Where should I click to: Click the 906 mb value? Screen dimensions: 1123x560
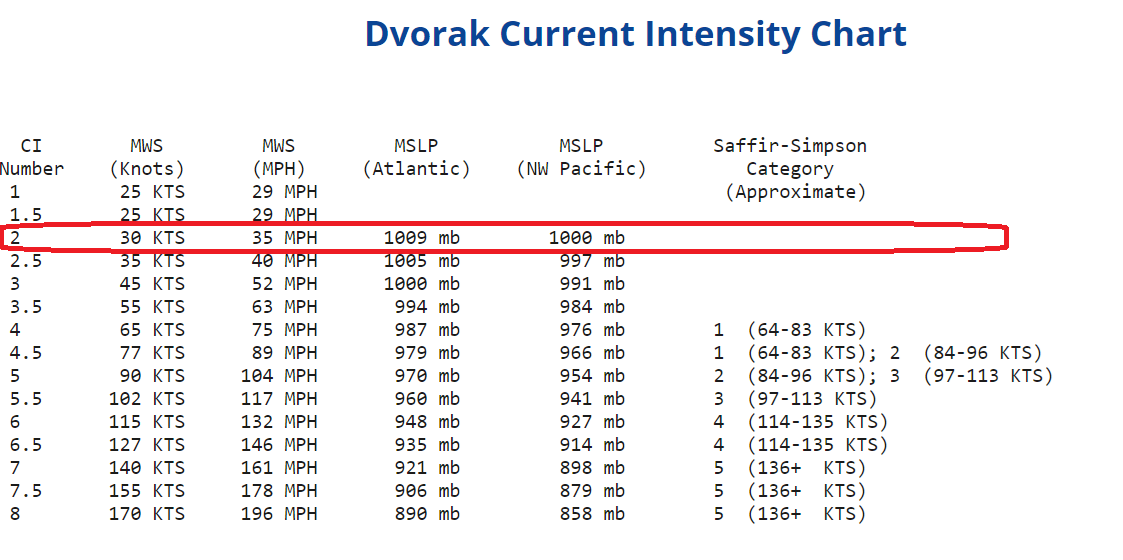(427, 491)
